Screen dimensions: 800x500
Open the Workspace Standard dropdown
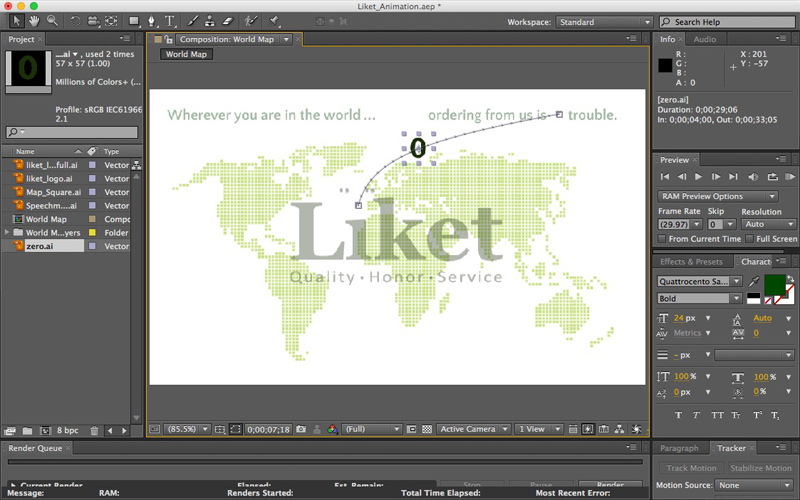(604, 22)
